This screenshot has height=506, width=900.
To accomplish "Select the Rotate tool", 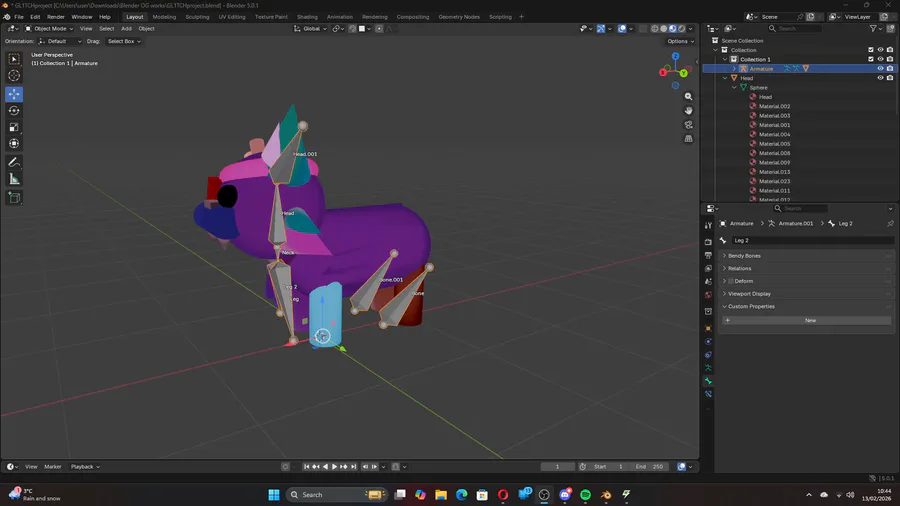I will click(x=14, y=111).
